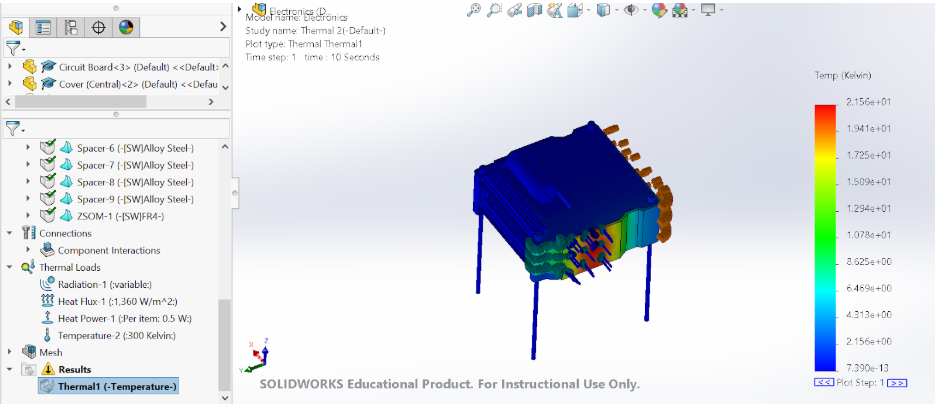Open the Apply Scene dropdown arrow
Viewport: 938px width, 404px height.
coord(693,10)
